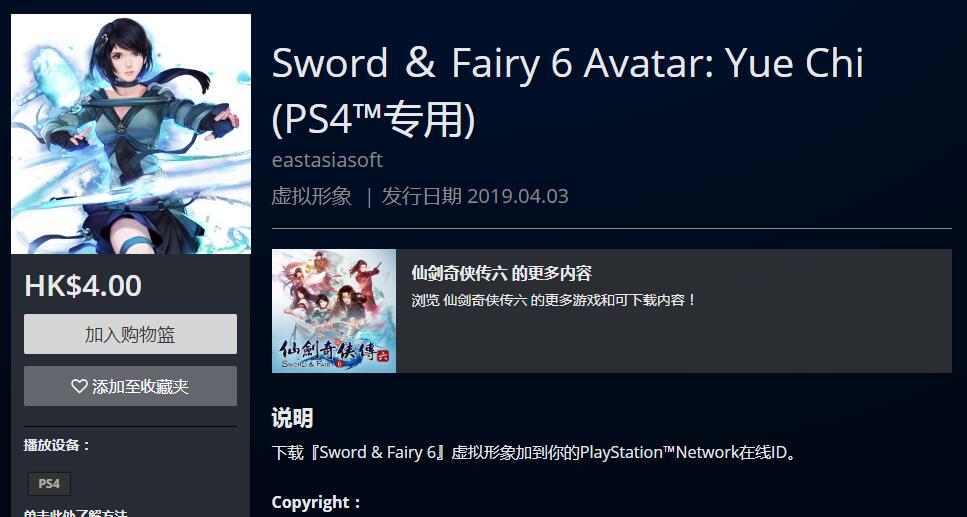The height and width of the screenshot is (517, 967).
Task: Open the eastasiasoft publisher link
Action: click(x=327, y=160)
